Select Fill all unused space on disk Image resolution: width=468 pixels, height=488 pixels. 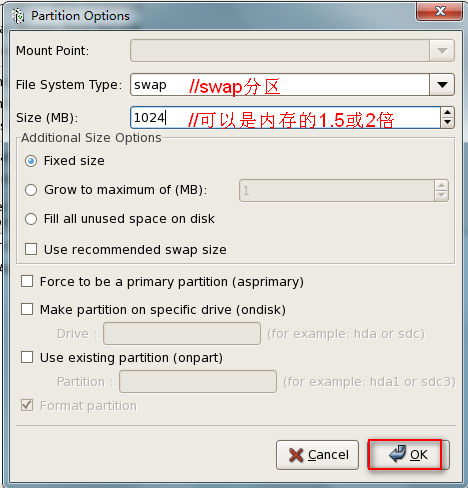[31, 219]
